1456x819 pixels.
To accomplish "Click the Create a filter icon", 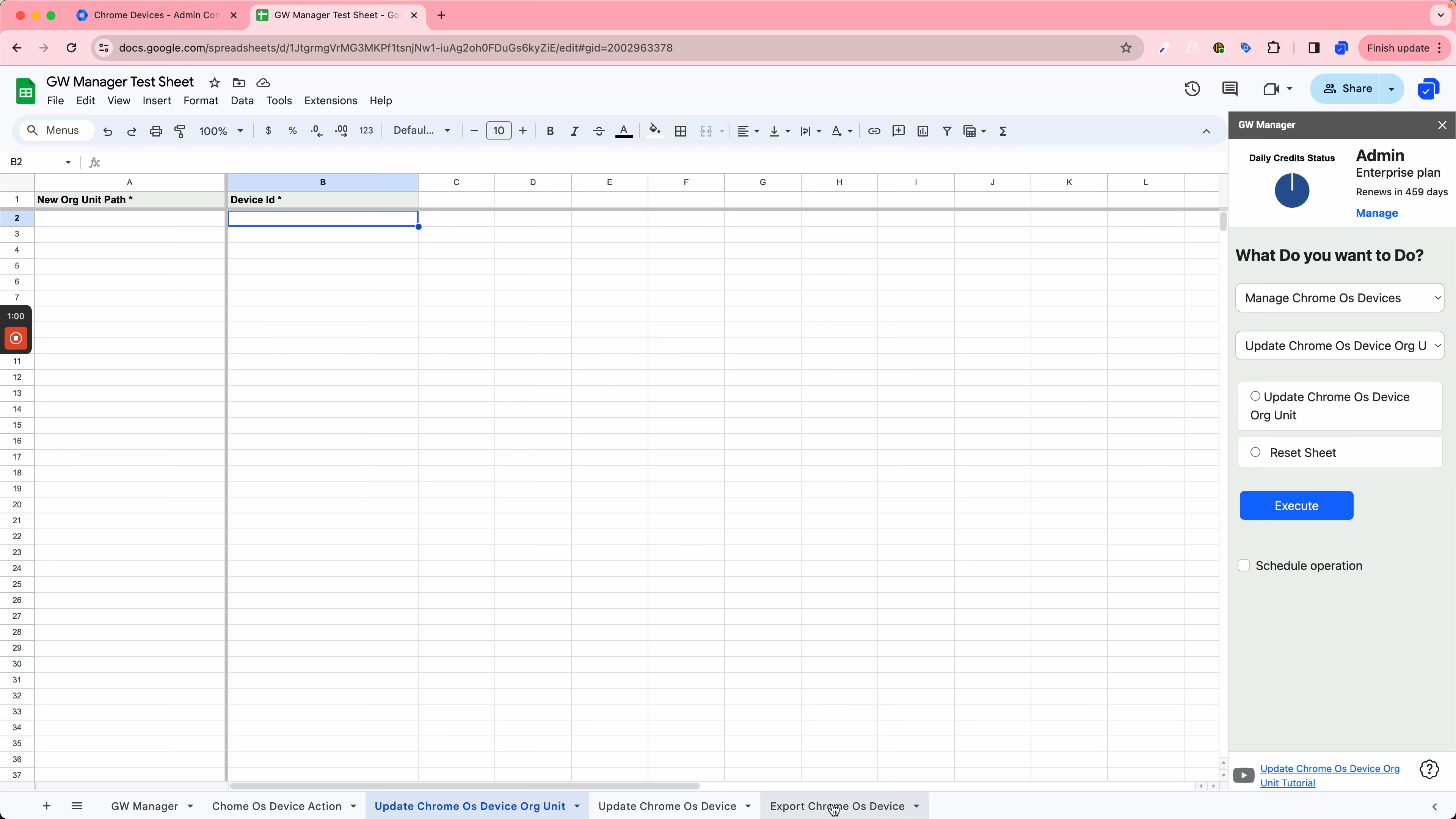I will point(947,131).
